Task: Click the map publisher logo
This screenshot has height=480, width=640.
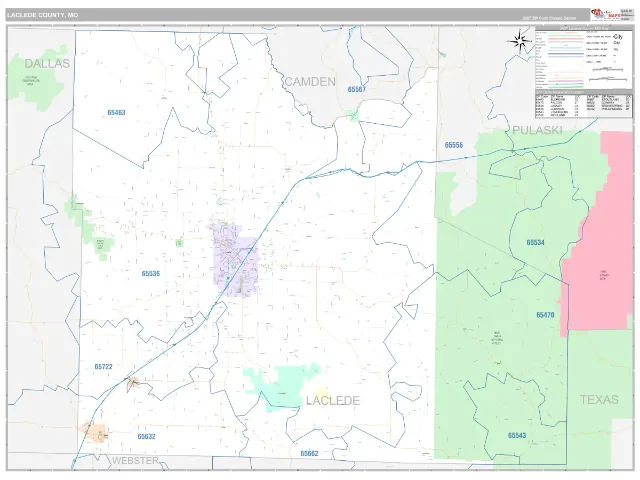Action: [x=604, y=14]
